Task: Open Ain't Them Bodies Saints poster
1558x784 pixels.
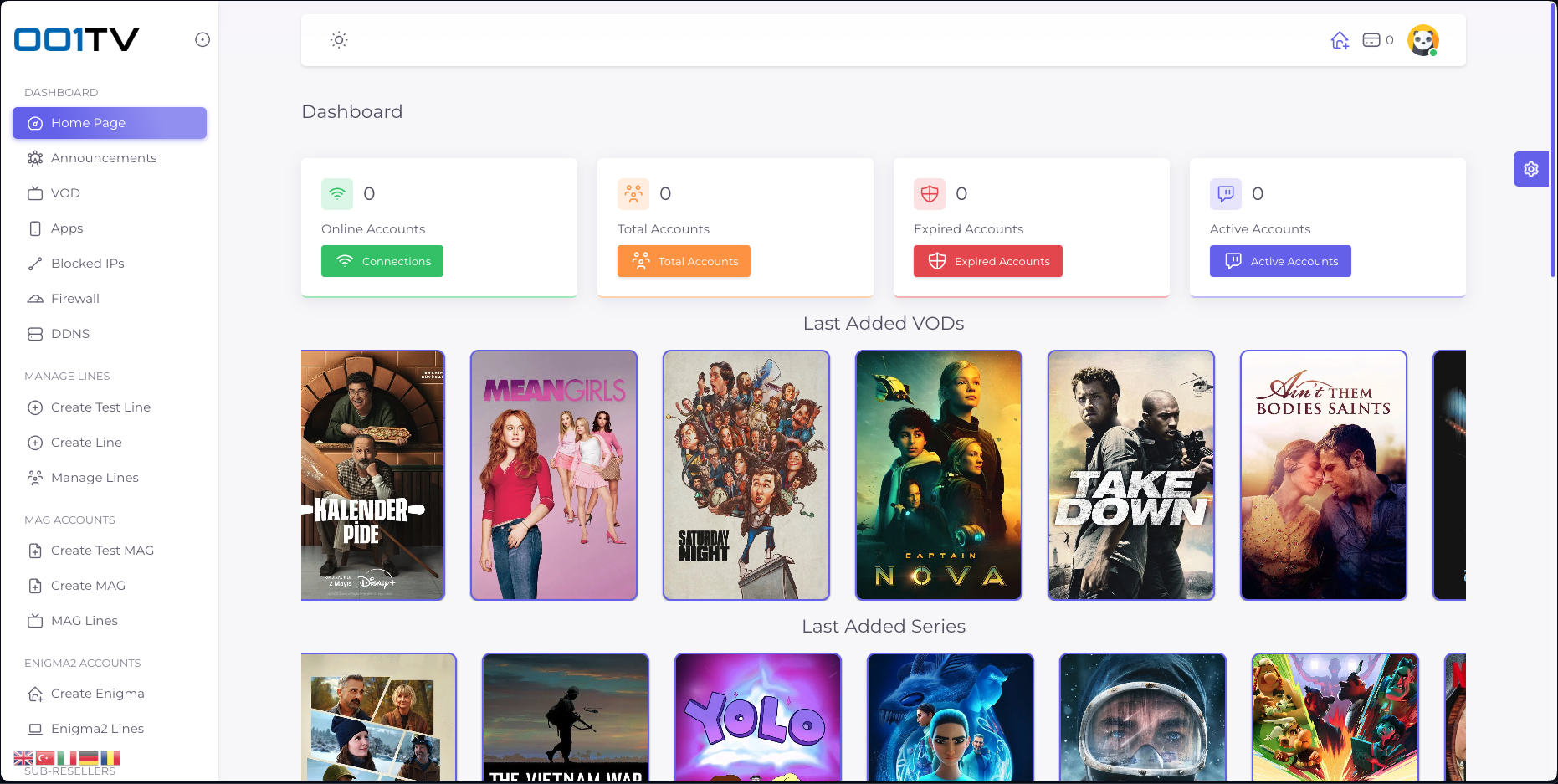Action: click(x=1324, y=475)
